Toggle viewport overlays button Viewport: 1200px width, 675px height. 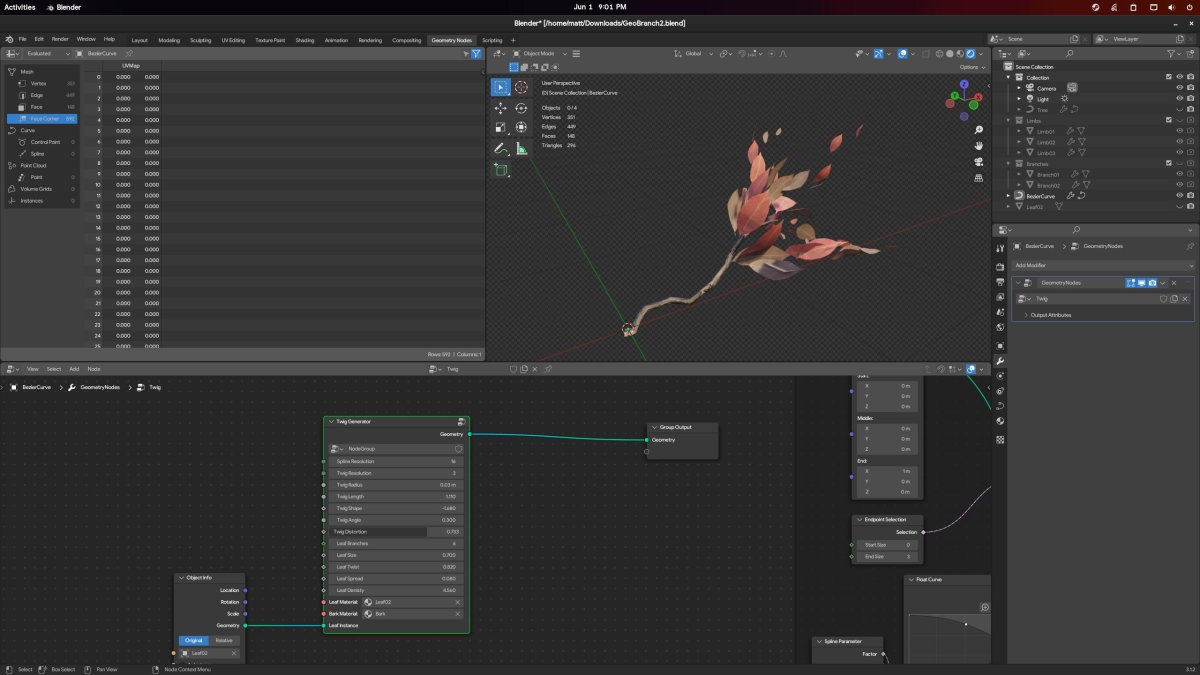tap(902, 53)
